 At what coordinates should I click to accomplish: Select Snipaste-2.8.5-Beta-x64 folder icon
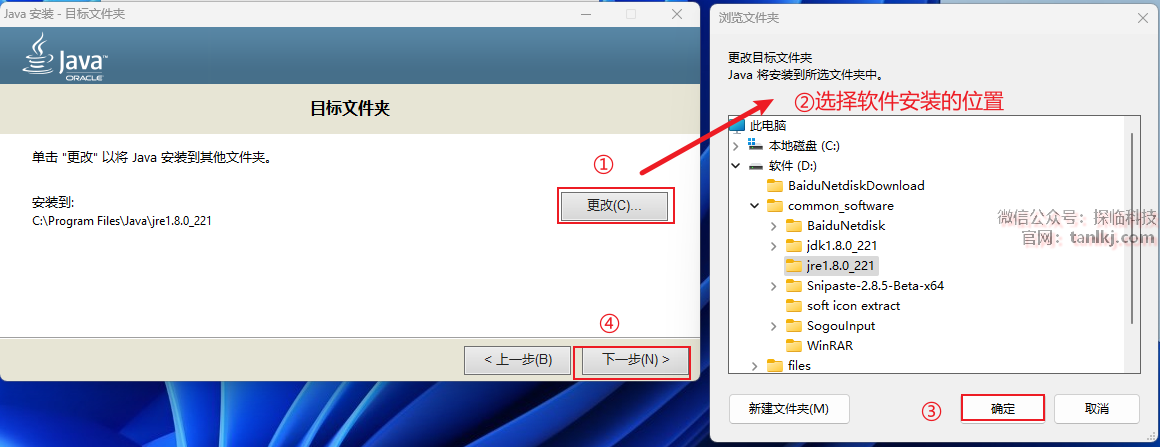[794, 285]
